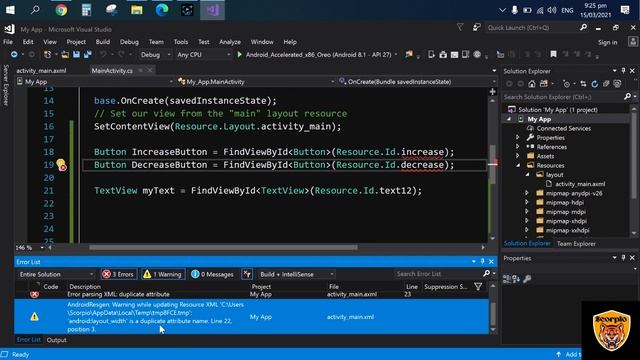The image size is (640, 360).
Task: Open the Analyze menu
Action: (230, 42)
